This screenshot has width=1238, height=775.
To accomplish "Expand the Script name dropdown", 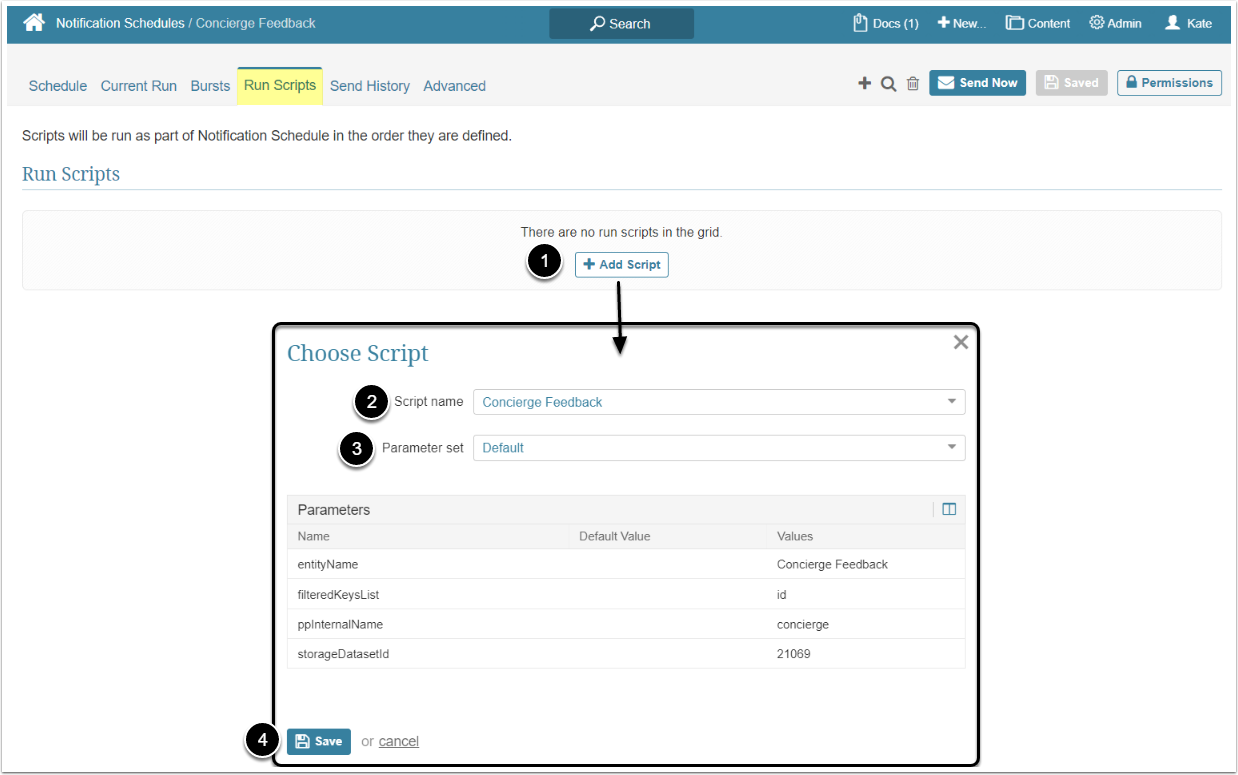I will point(719,402).
